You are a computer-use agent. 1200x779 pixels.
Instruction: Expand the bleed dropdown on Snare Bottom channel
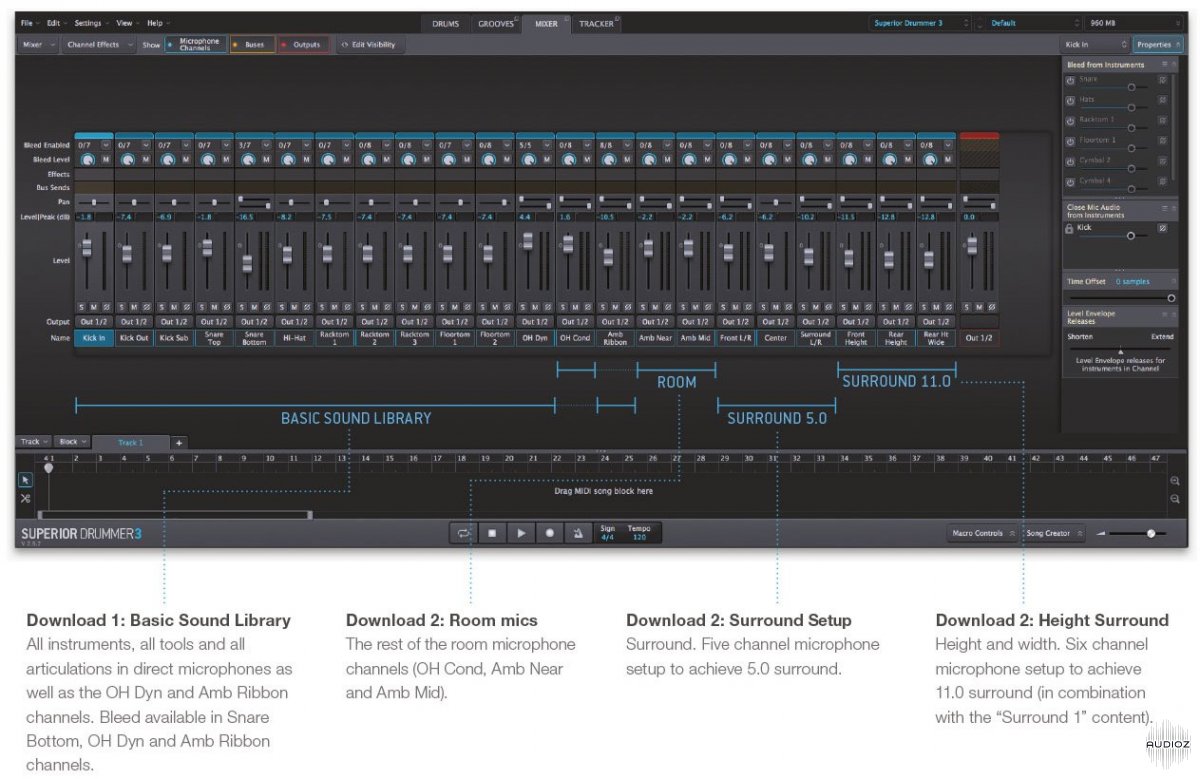pos(268,145)
